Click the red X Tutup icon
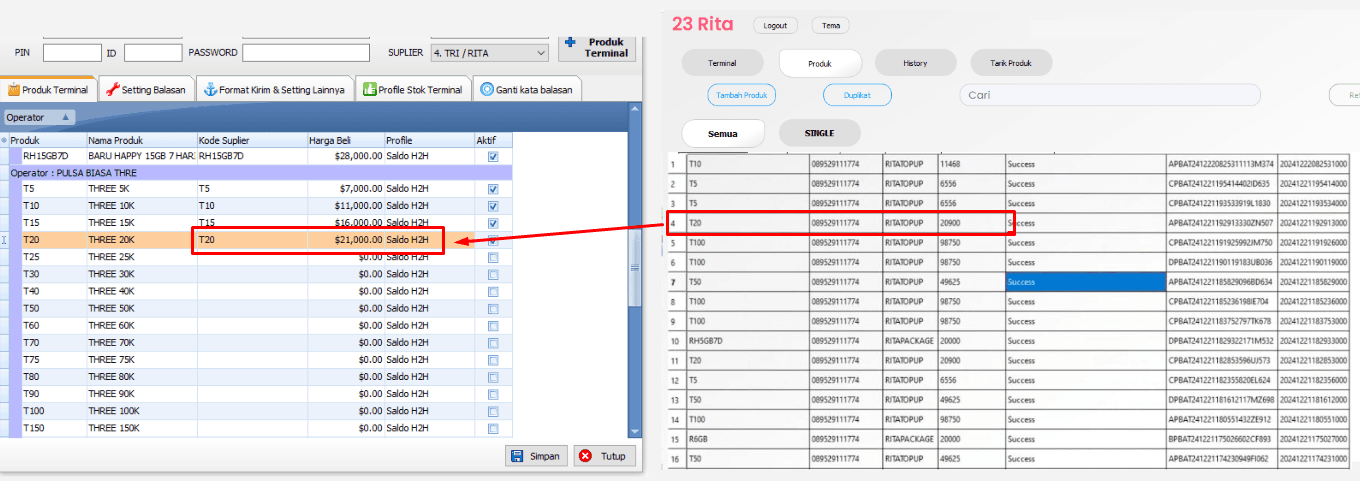Viewport: 1360px width, 481px height. pos(586,456)
